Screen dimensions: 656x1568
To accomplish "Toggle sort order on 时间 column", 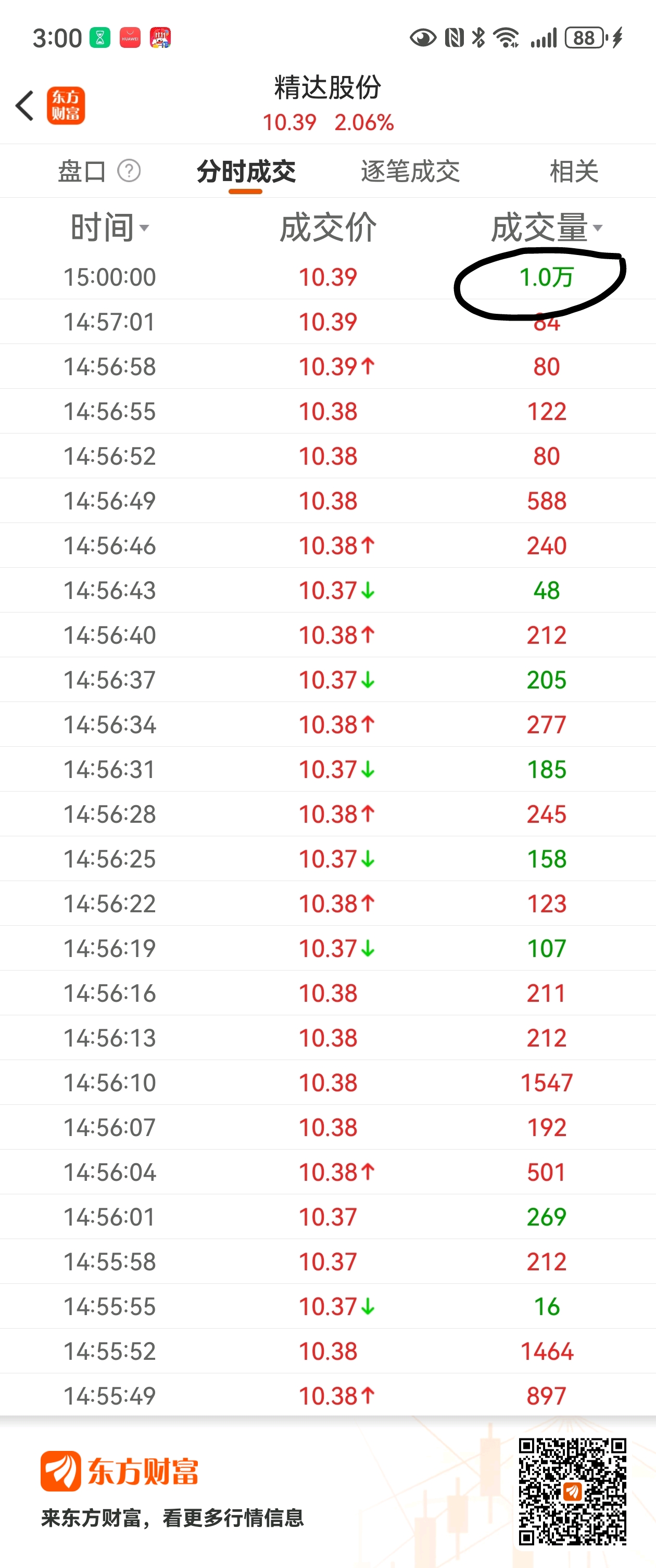I will tap(110, 227).
